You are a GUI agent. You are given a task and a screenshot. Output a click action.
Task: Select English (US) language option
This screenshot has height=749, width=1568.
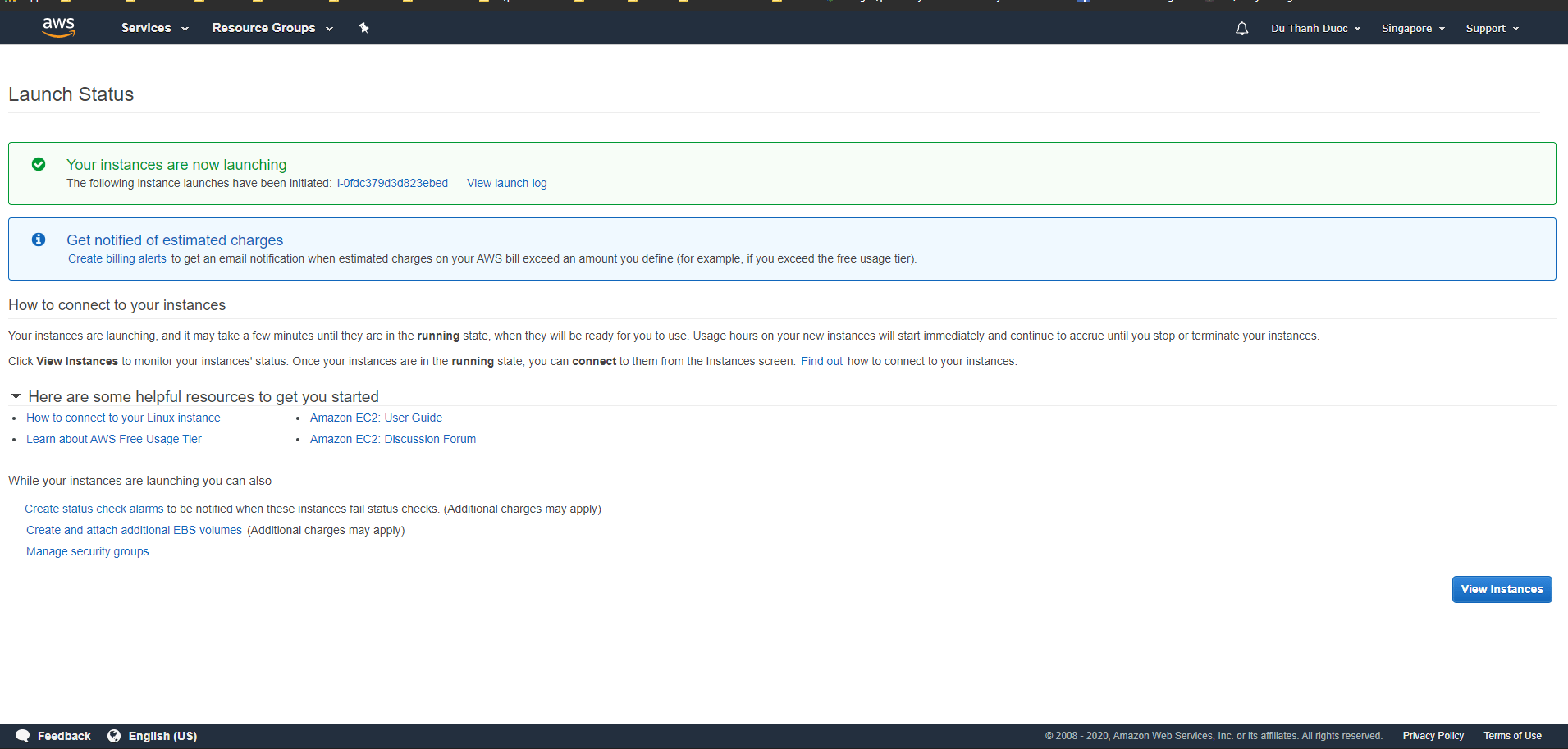[162, 736]
